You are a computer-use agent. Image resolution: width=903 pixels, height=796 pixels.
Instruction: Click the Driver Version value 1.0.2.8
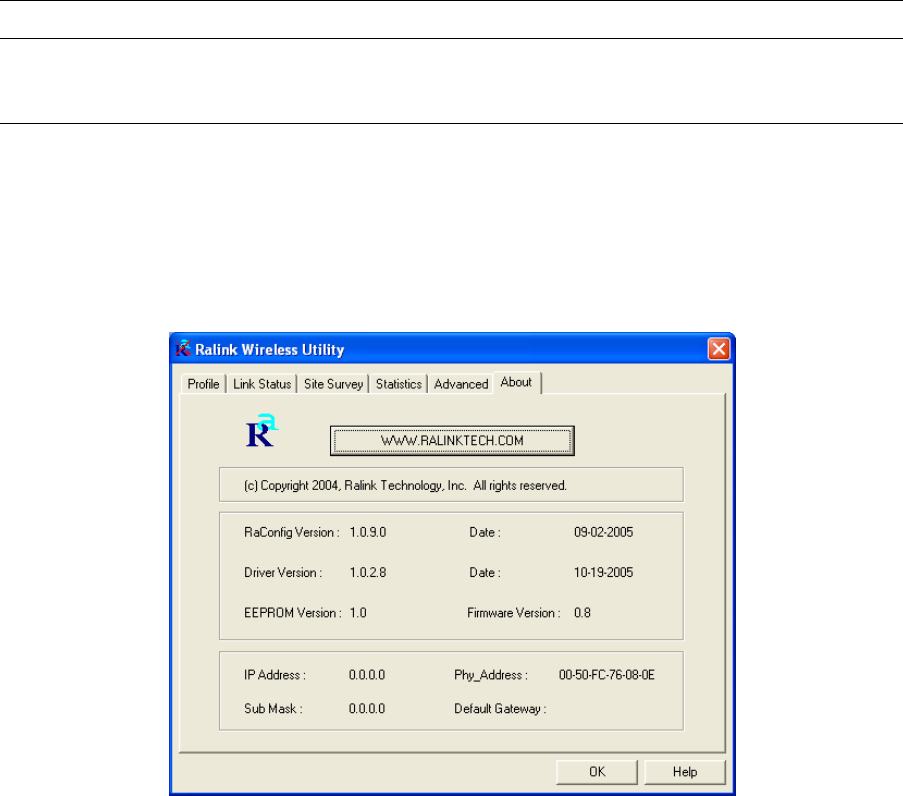coord(368,573)
